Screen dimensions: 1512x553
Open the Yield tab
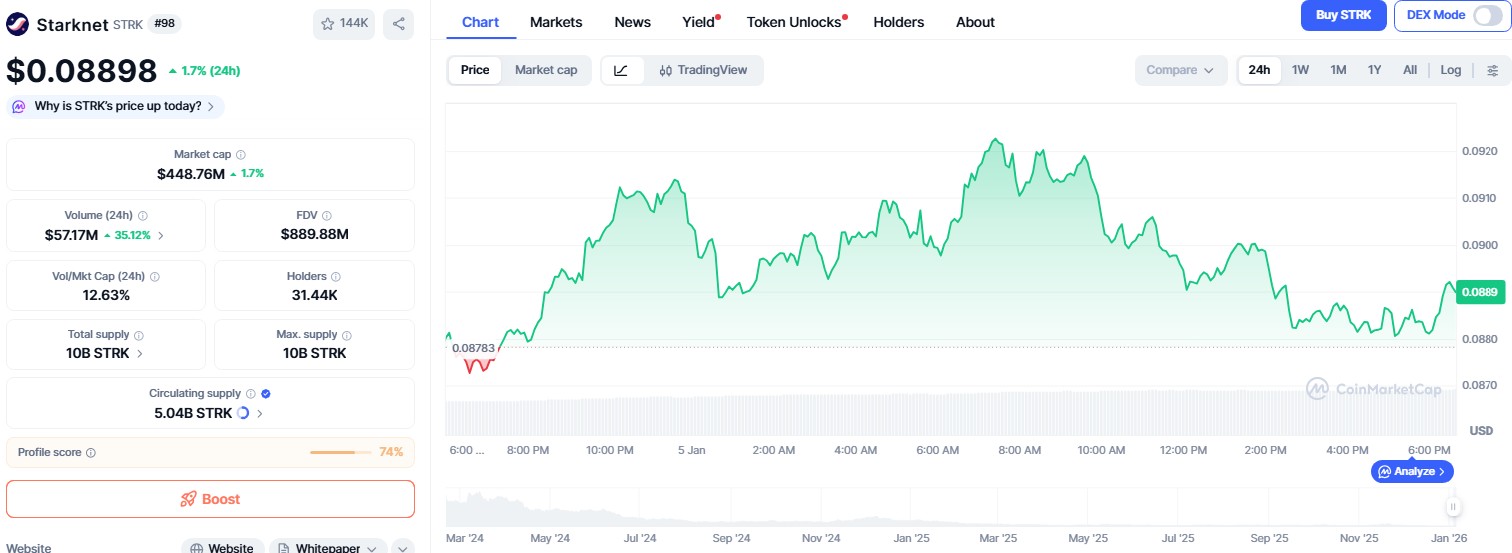tap(700, 22)
